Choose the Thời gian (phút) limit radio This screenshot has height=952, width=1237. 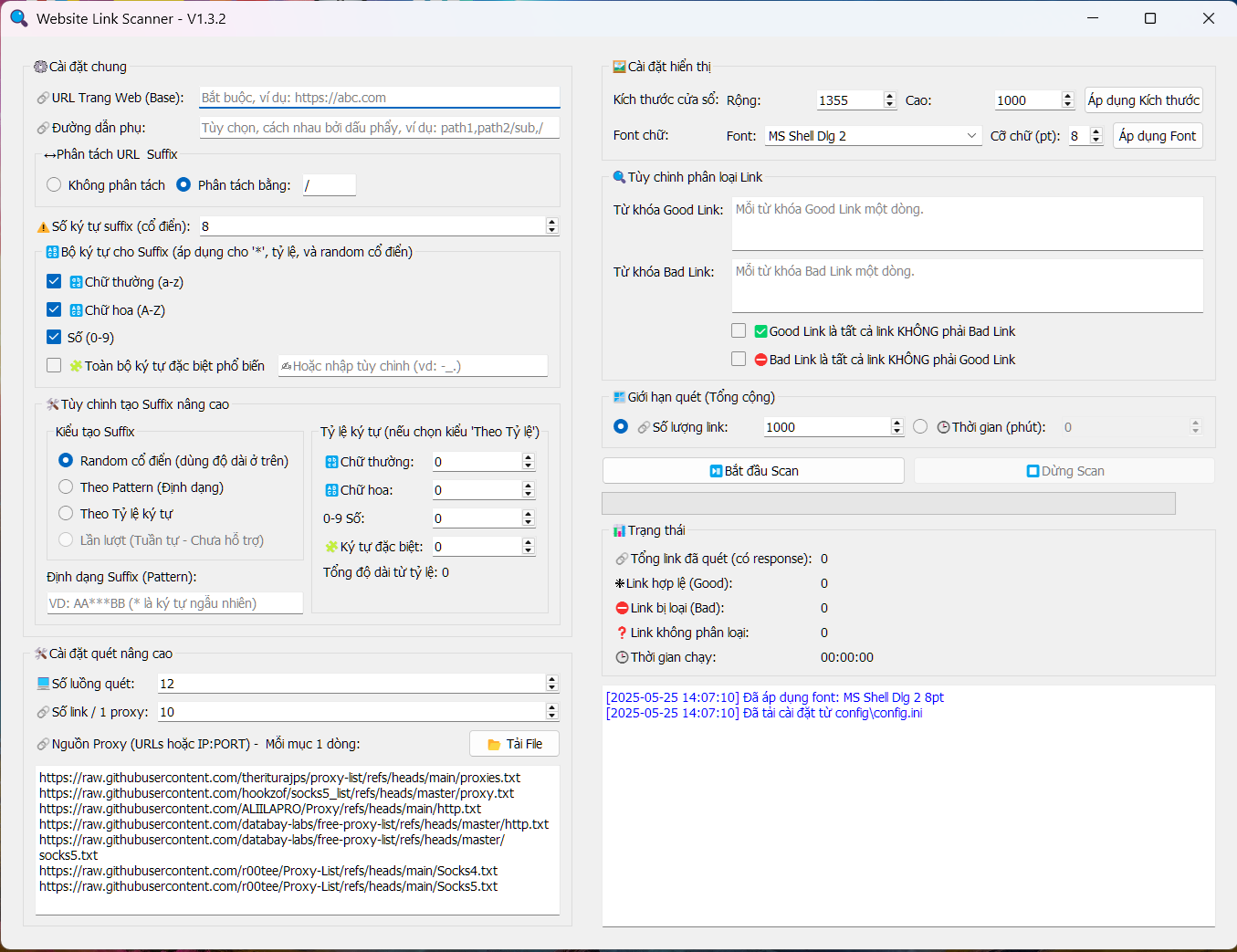click(x=920, y=426)
